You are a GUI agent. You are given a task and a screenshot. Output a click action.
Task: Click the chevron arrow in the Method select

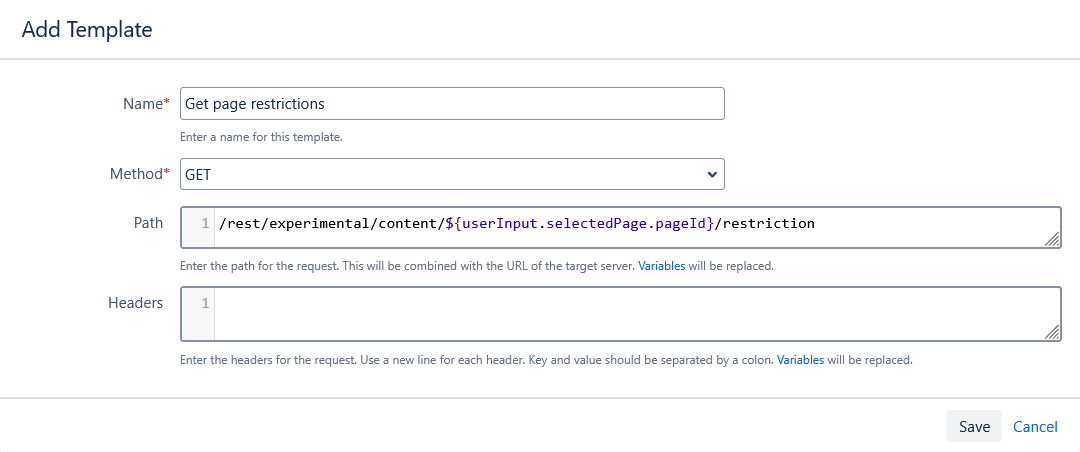pyautogui.click(x=712, y=174)
